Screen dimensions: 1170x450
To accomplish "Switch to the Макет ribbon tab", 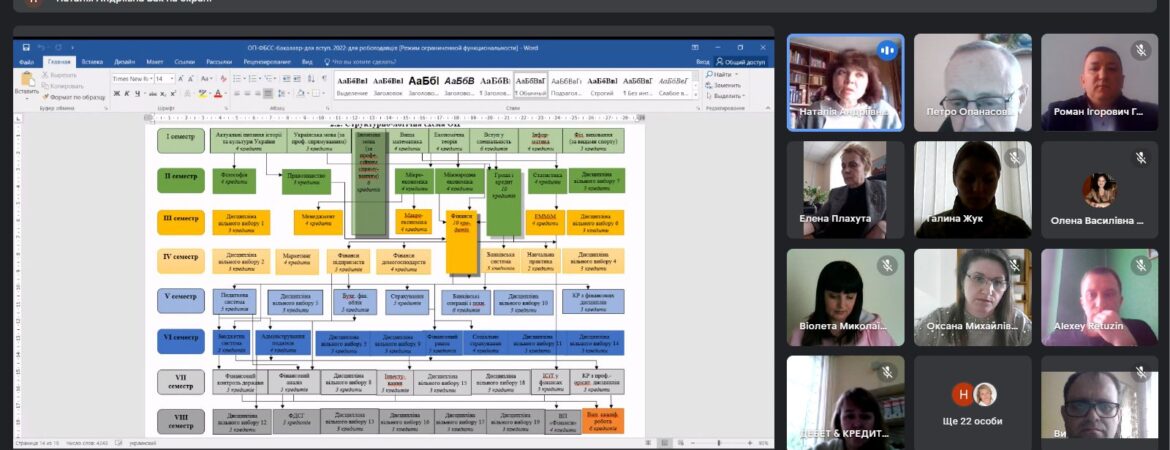I will click(155, 62).
